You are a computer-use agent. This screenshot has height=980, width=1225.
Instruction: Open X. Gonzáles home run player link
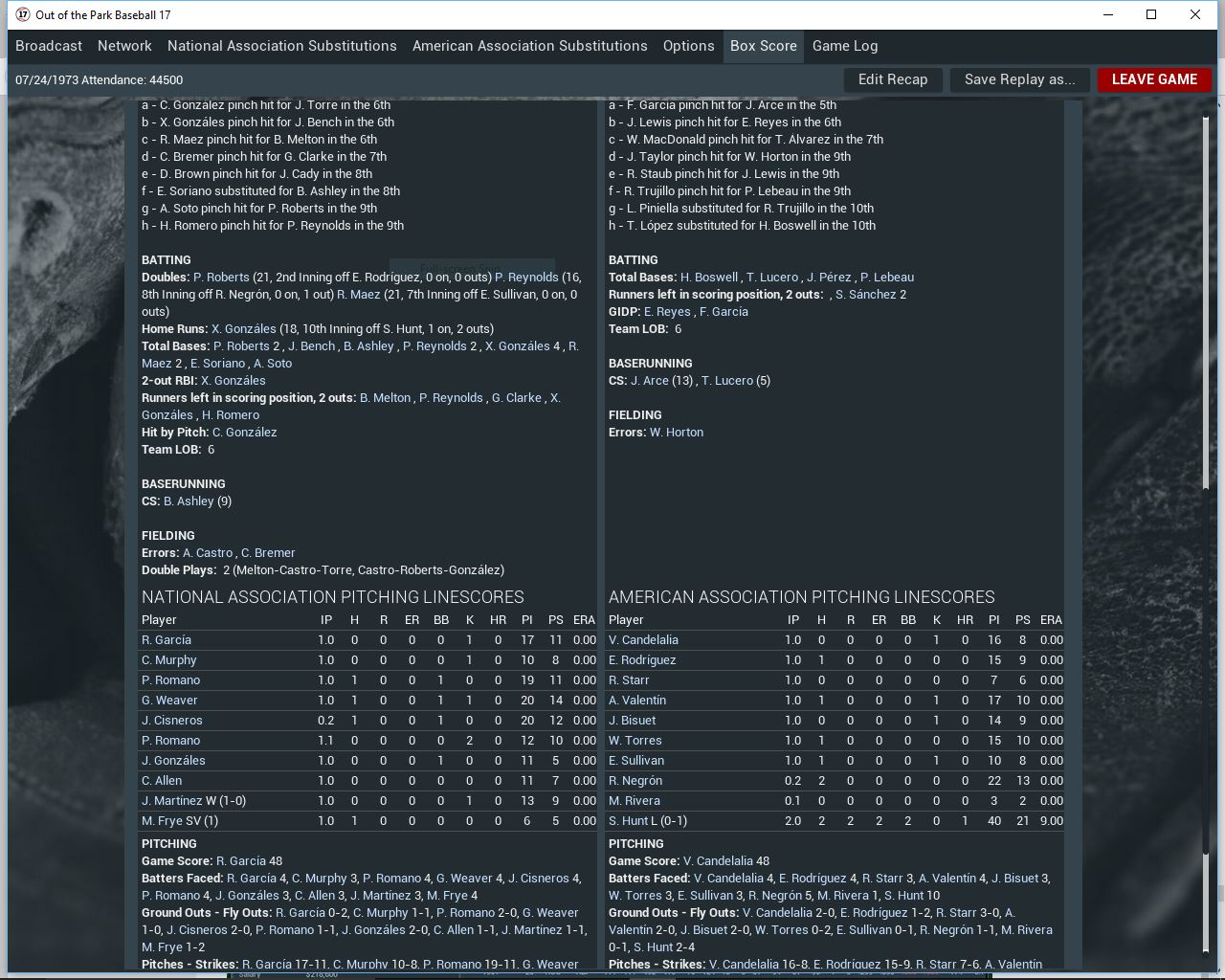[243, 329]
